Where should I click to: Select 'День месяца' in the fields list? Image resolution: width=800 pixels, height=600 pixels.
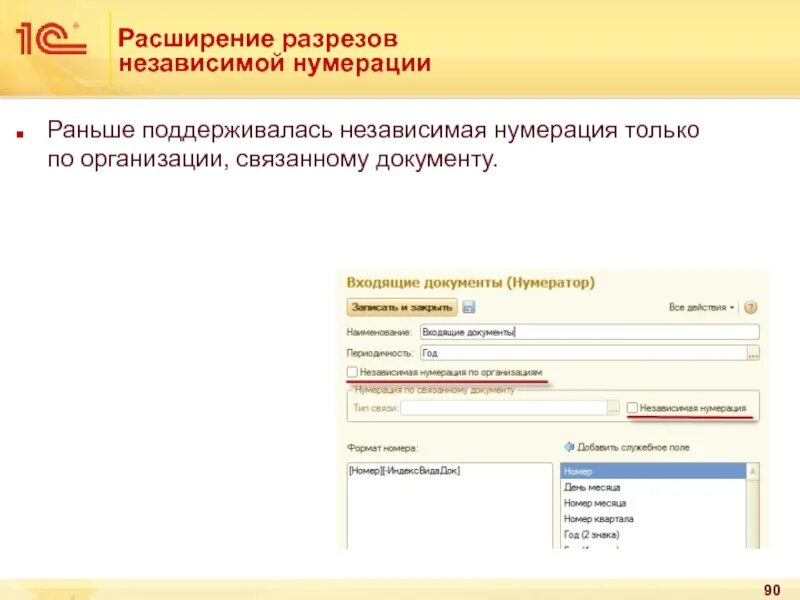pos(653,487)
